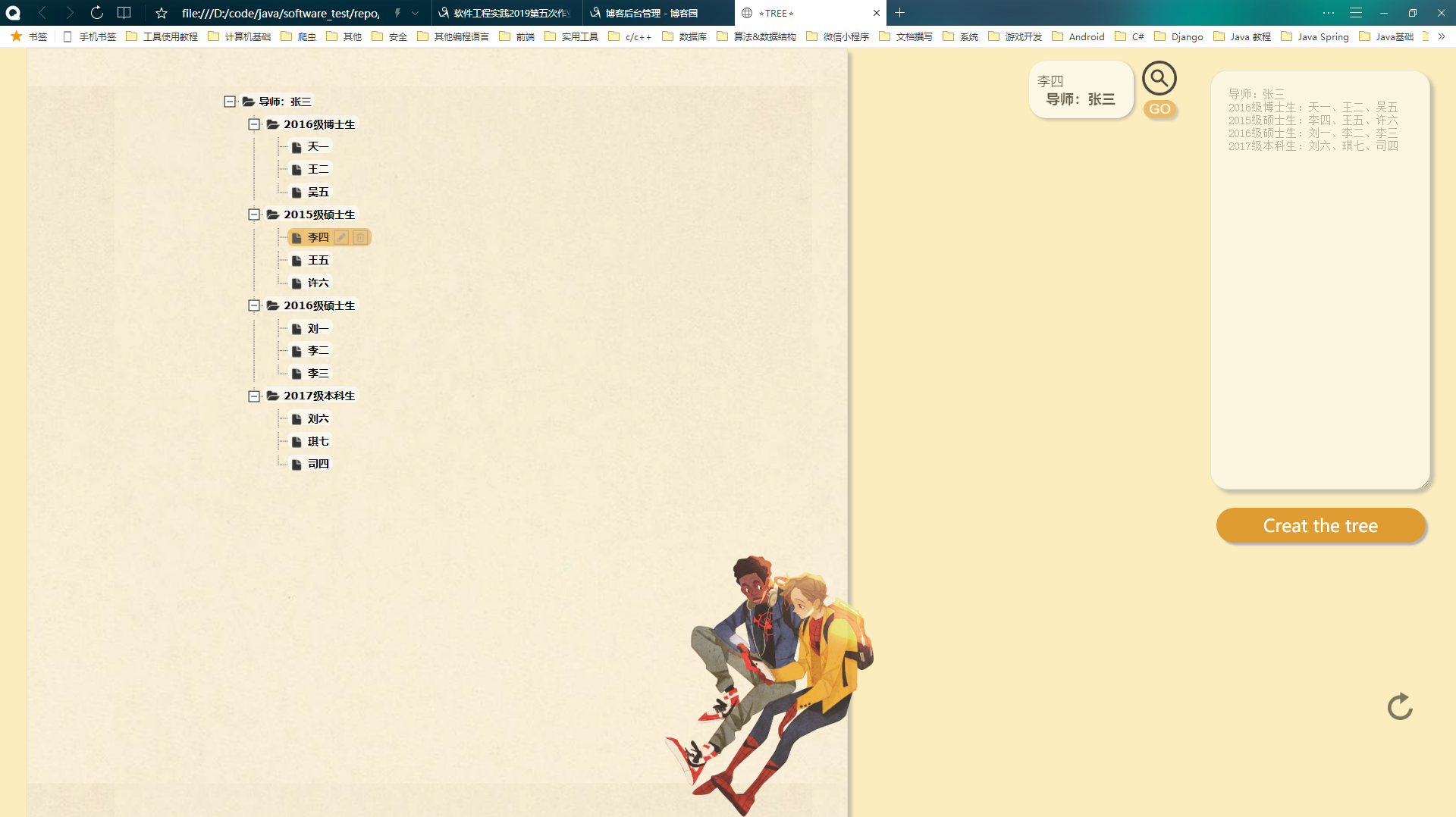Click the address bar URL field
The image size is (1456, 817).
click(281, 13)
